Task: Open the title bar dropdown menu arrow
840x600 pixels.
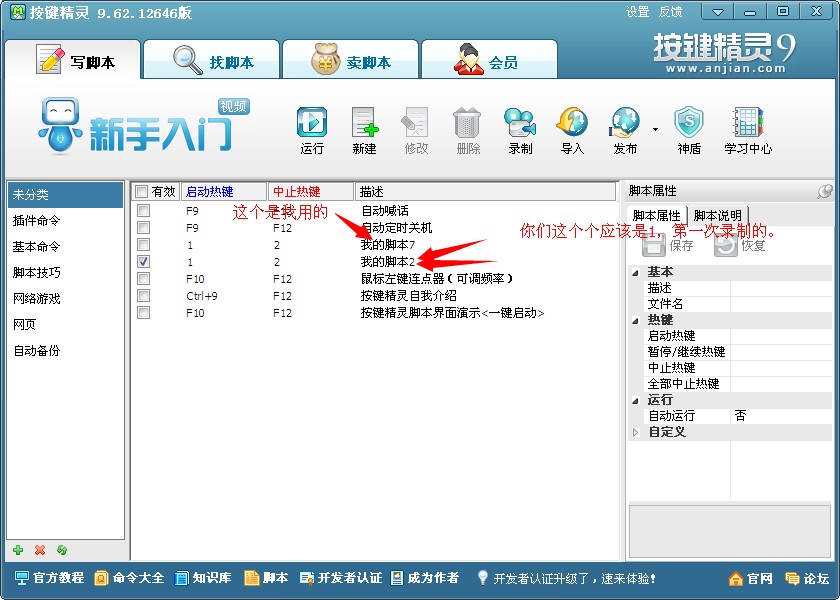Action: (x=718, y=11)
